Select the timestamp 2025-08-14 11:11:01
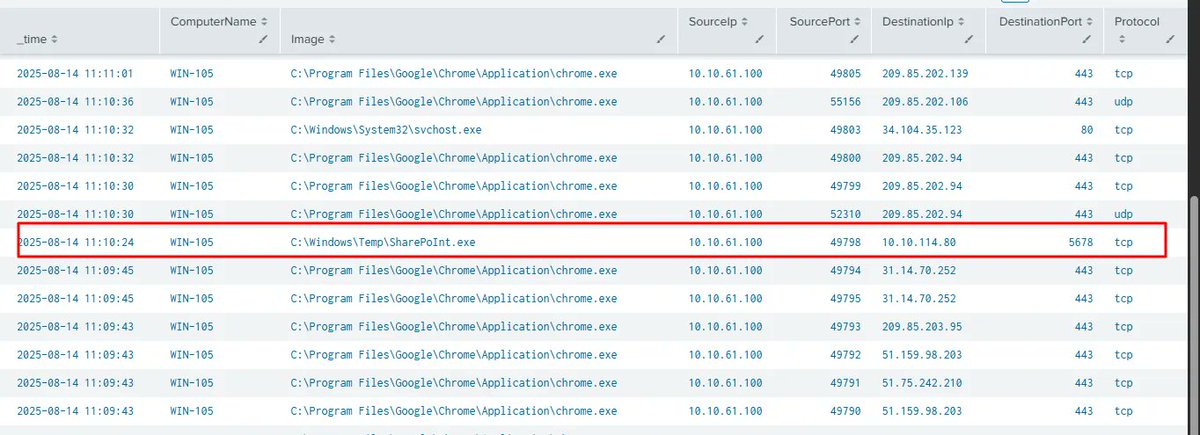The width and height of the screenshot is (1200, 435). 76,73
